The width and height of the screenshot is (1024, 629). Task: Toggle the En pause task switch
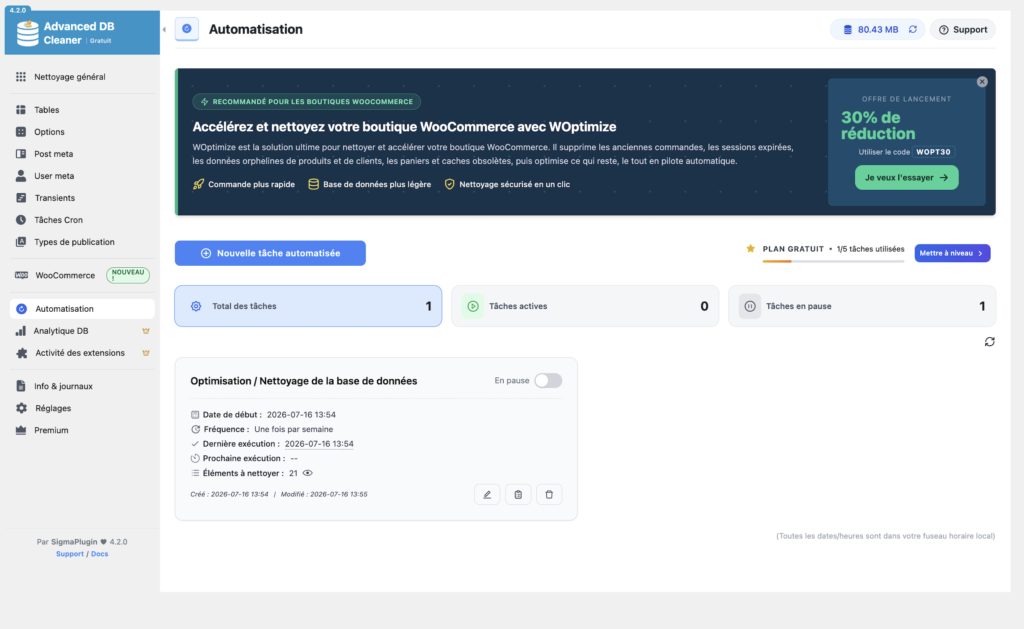click(x=548, y=381)
